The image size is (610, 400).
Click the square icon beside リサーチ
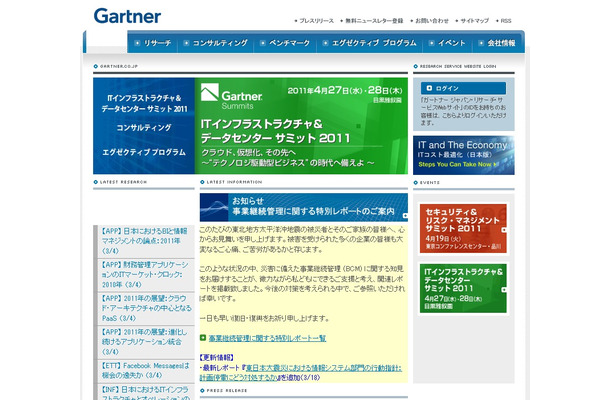coord(137,43)
